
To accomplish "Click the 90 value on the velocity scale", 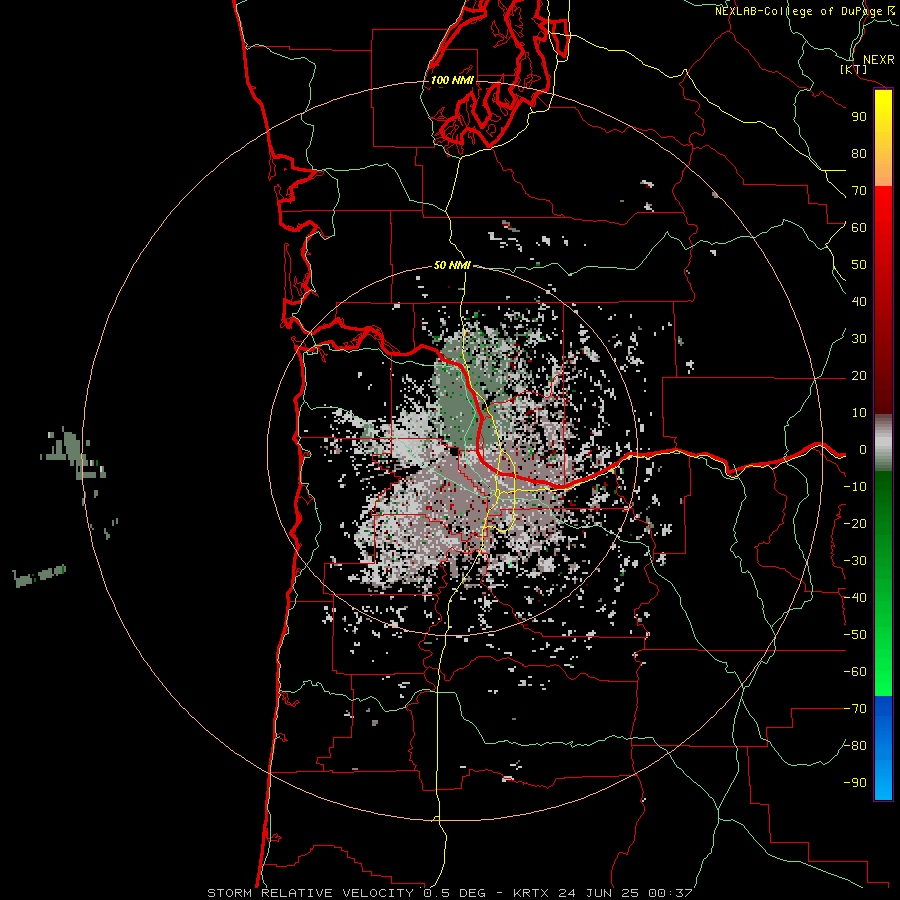I will click(x=859, y=117).
